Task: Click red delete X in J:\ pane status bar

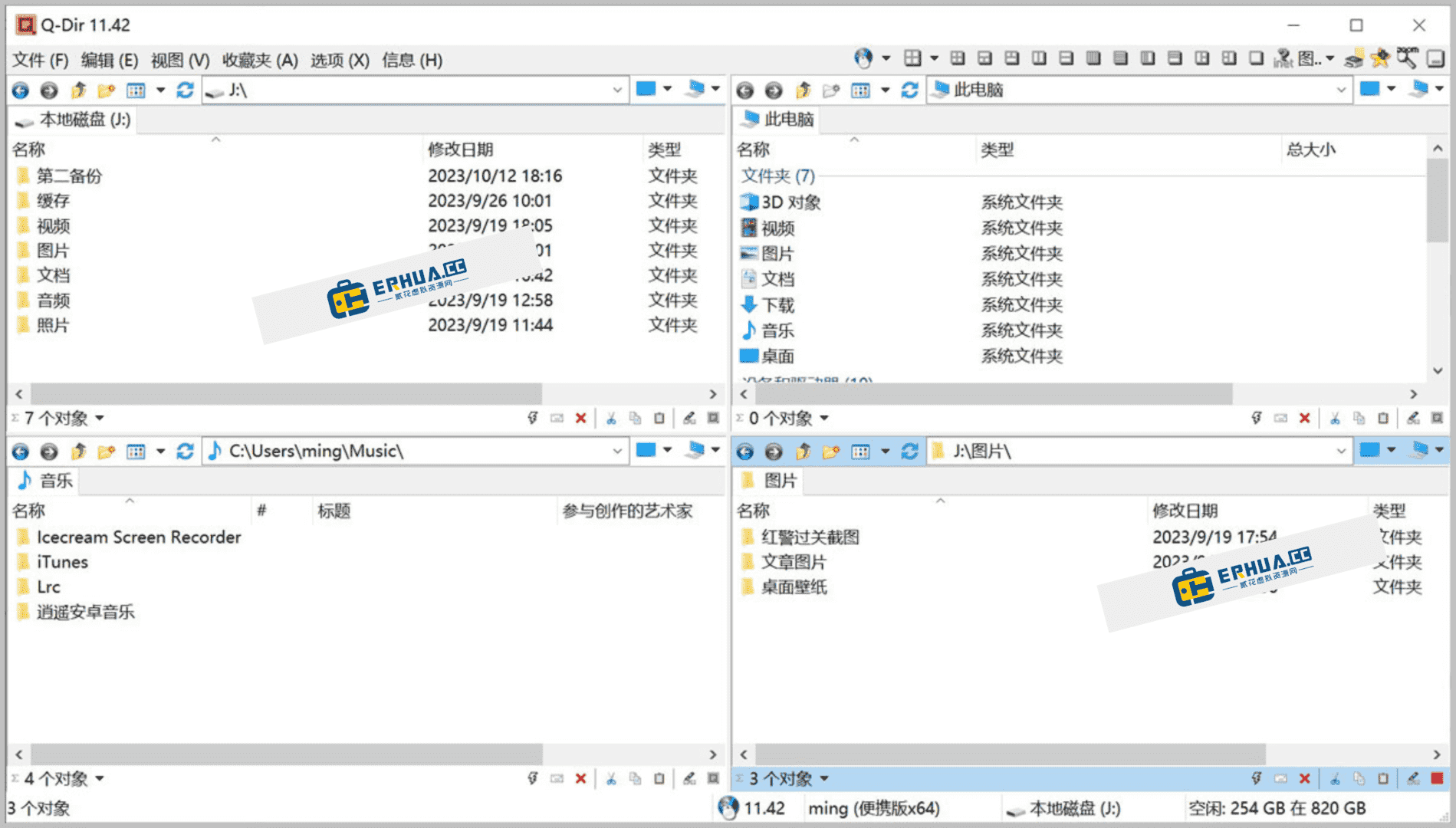Action: pyautogui.click(x=580, y=418)
